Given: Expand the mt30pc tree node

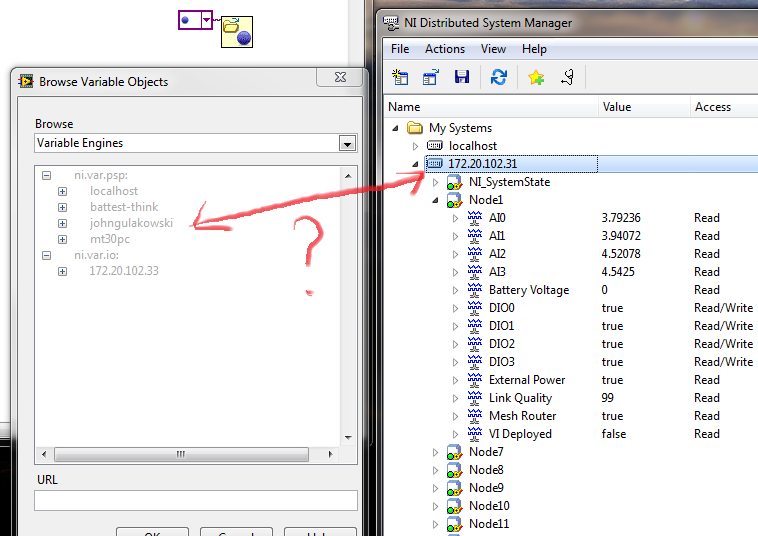Looking at the screenshot, I should point(62,239).
